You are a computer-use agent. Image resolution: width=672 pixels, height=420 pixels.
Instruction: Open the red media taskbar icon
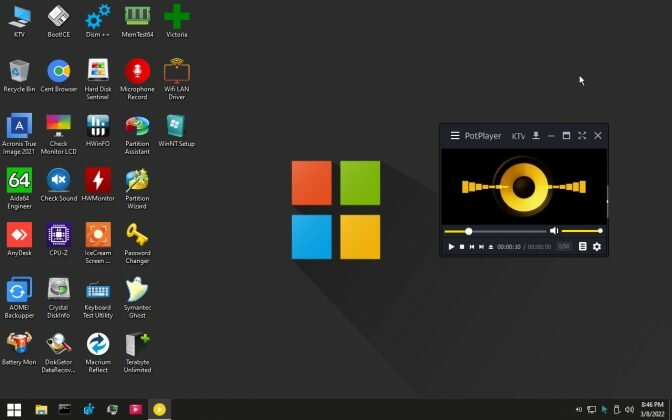tap(136, 409)
